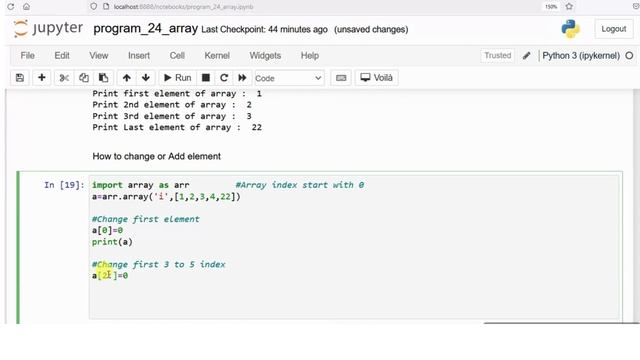Go to browser home page icon
Image resolution: width=640 pixels, height=360 pixels.
[x=27, y=7]
